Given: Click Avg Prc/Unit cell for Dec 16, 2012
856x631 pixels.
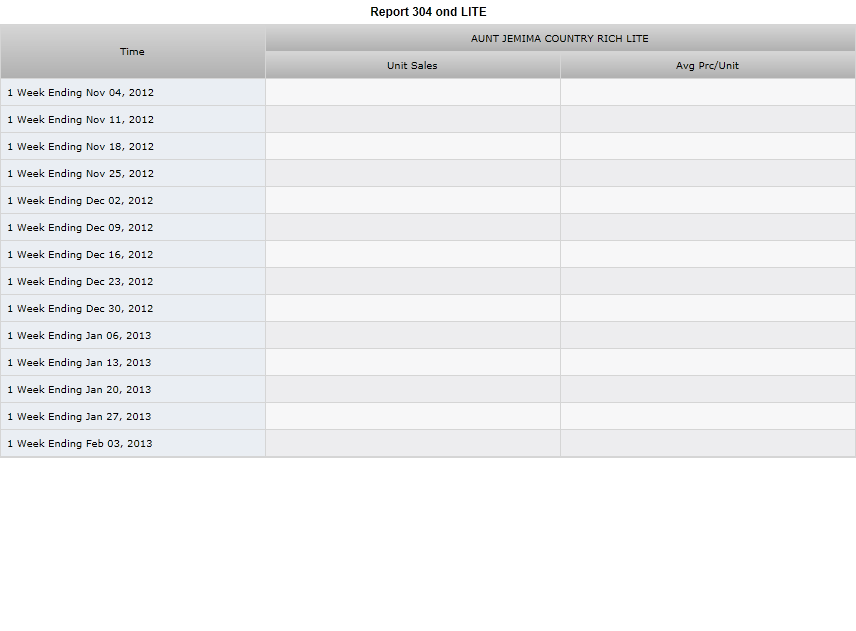Looking at the screenshot, I should click(x=708, y=254).
